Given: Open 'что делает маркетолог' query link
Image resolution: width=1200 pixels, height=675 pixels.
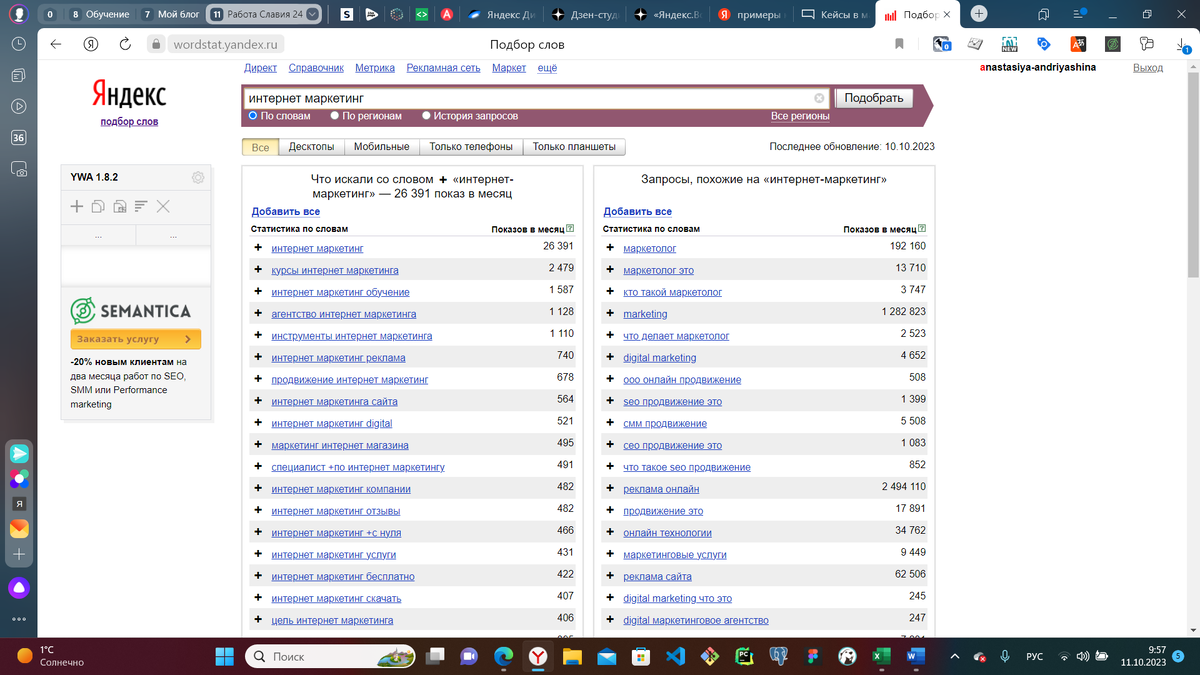Looking at the screenshot, I should (x=676, y=336).
